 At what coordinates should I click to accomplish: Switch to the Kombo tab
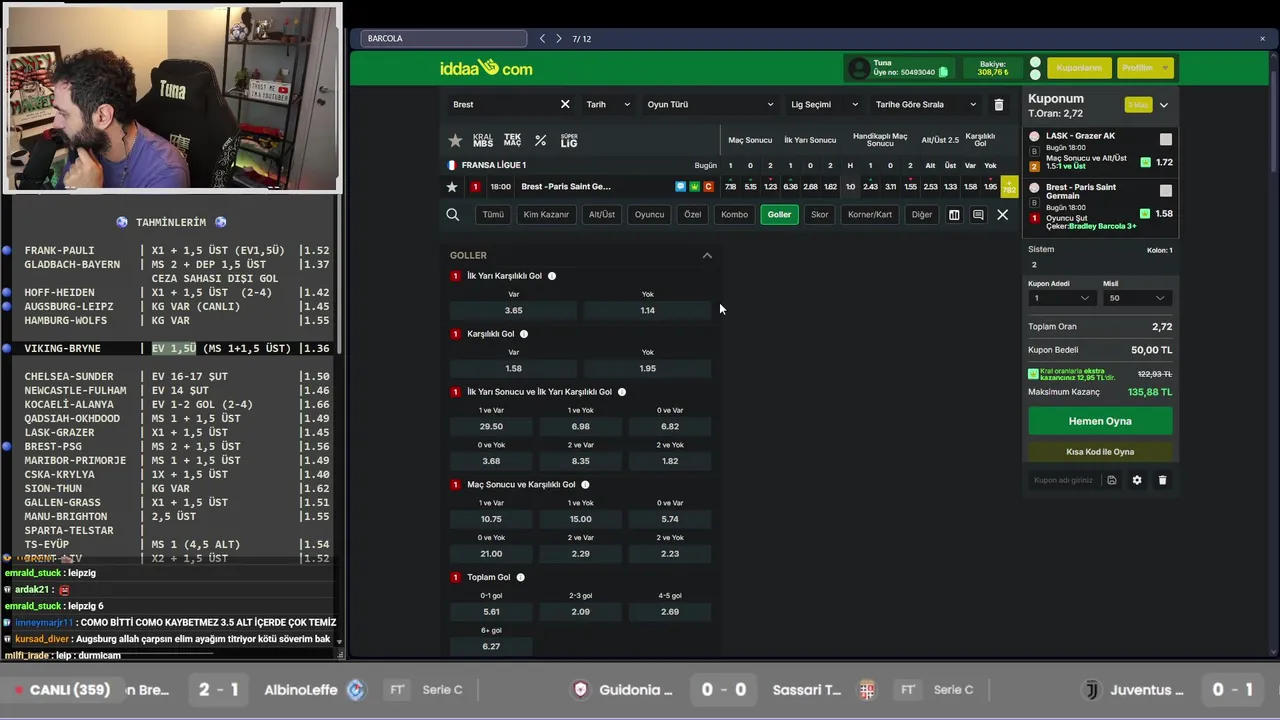click(x=734, y=214)
